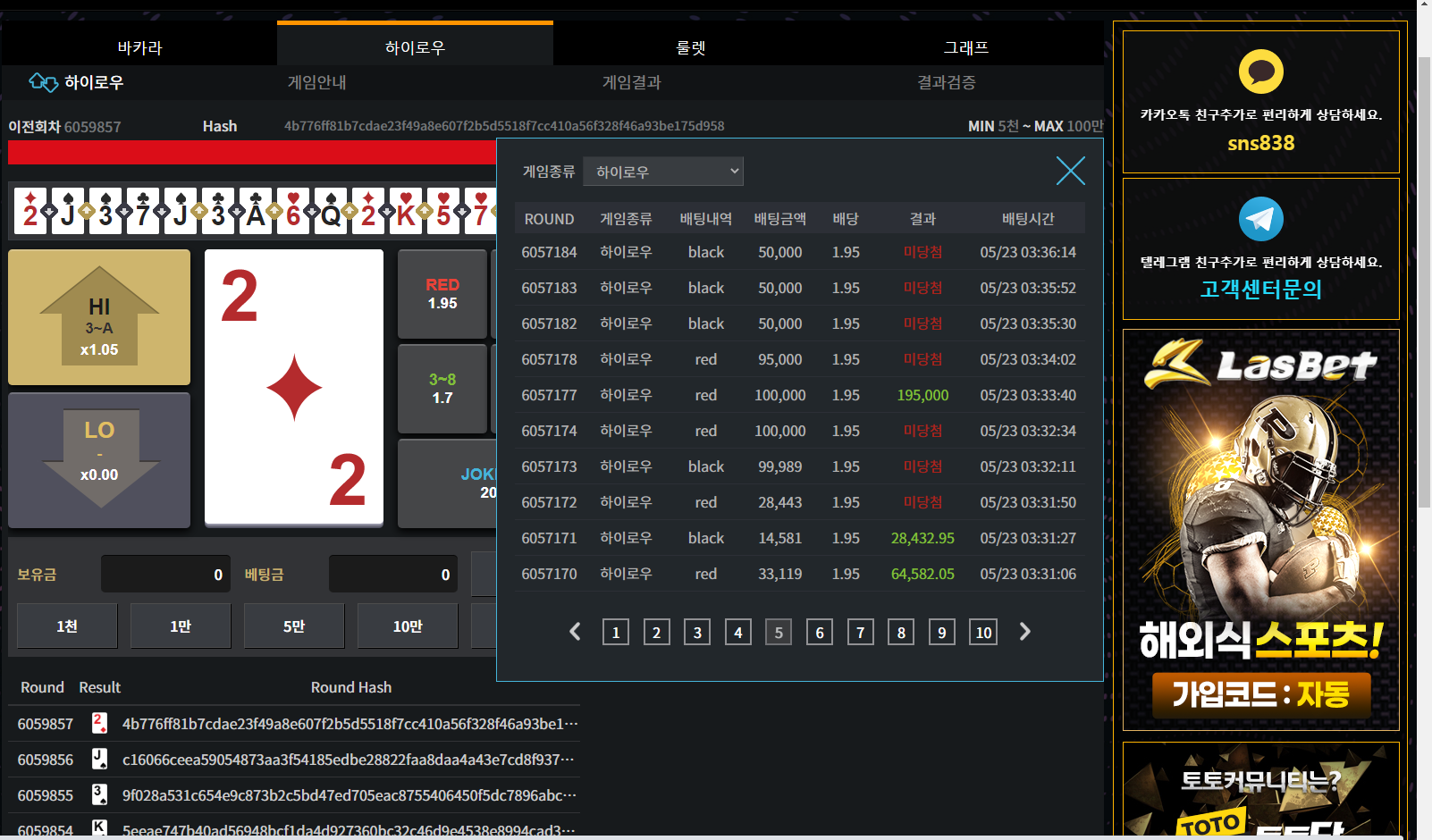Click the Jack card icon for round 6059856
The image size is (1432, 840).
[99, 759]
